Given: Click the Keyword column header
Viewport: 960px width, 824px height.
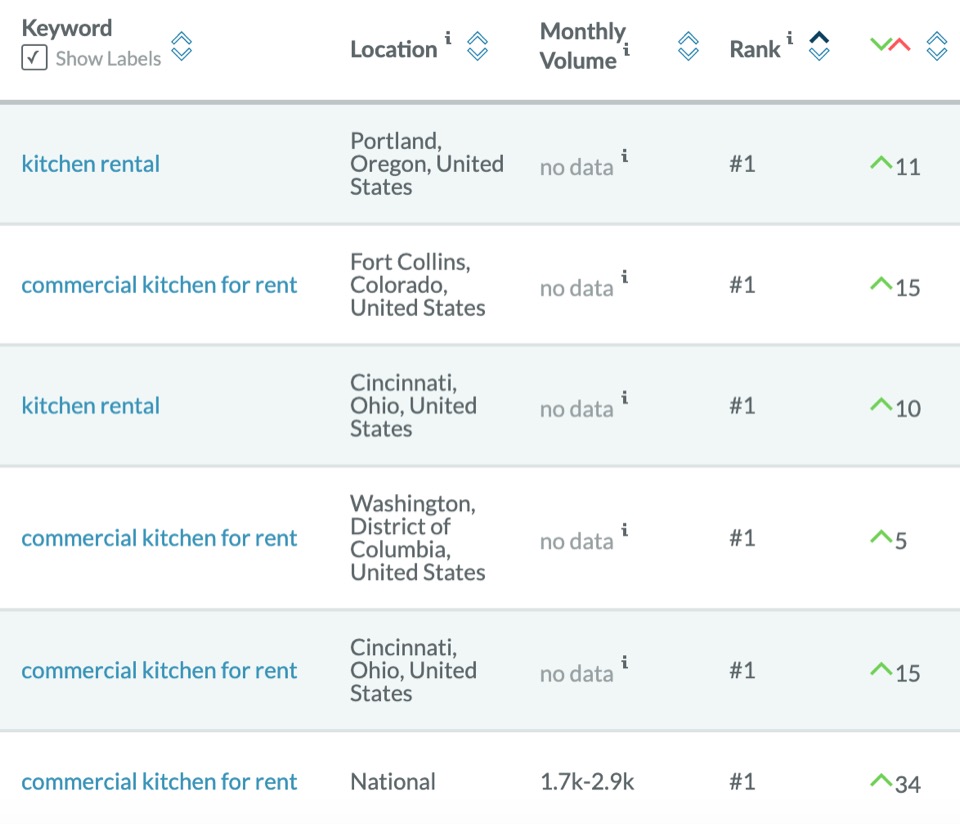Looking at the screenshot, I should click(x=67, y=28).
